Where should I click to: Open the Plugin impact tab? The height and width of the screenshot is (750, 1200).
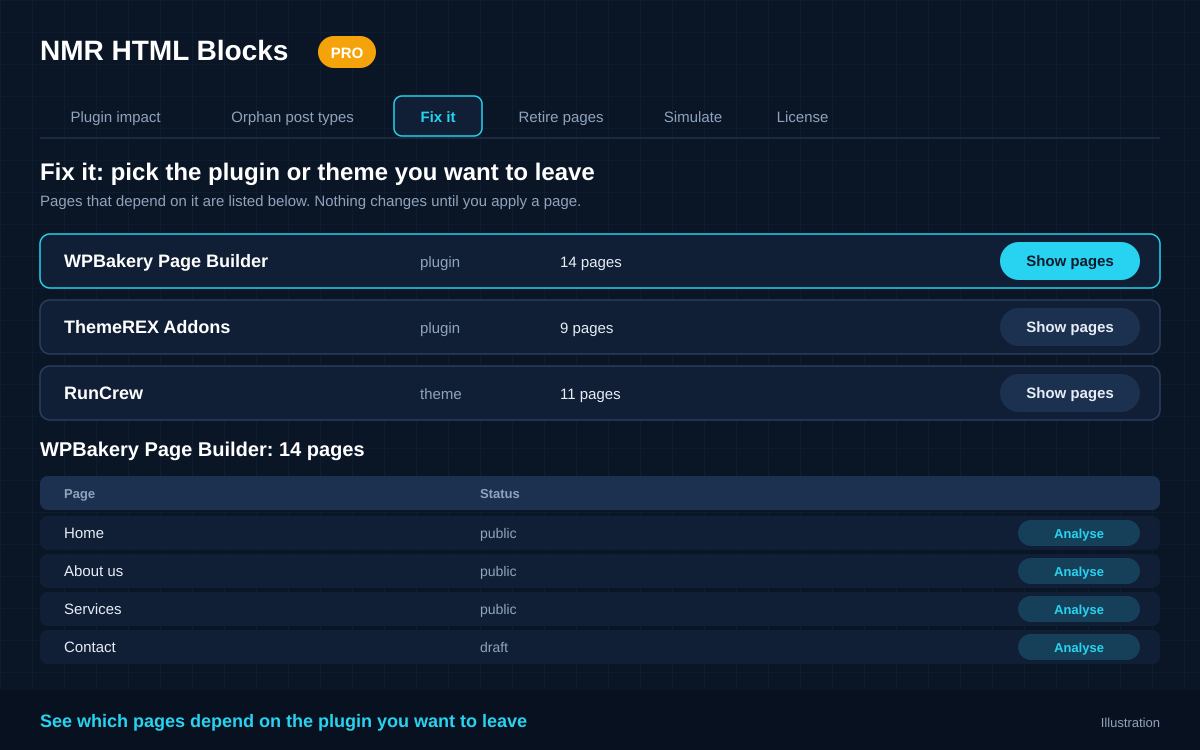tap(115, 117)
